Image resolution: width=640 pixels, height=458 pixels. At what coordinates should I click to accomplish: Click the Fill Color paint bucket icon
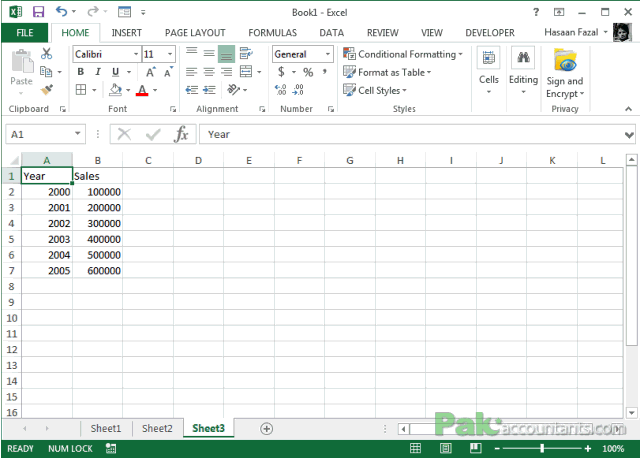point(116,89)
